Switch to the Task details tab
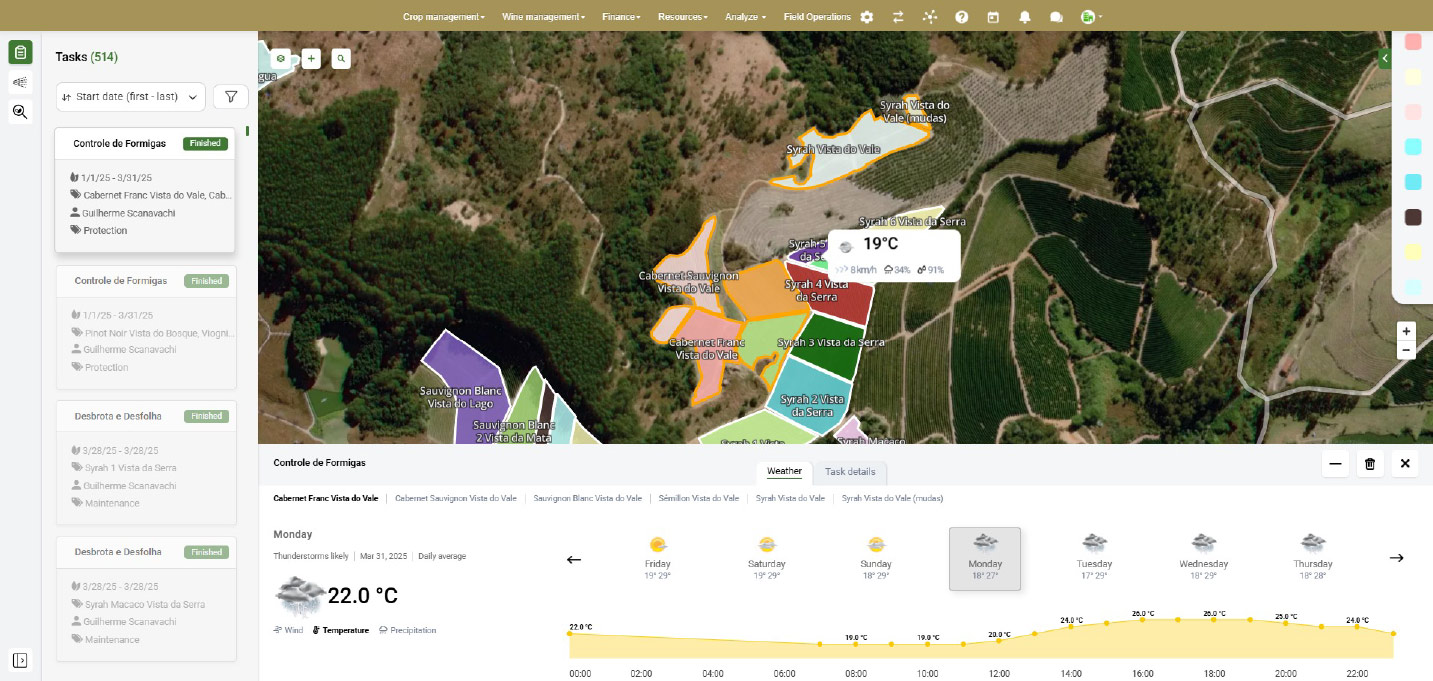Viewport: 1433px width, 681px height. pyautogui.click(x=850, y=471)
